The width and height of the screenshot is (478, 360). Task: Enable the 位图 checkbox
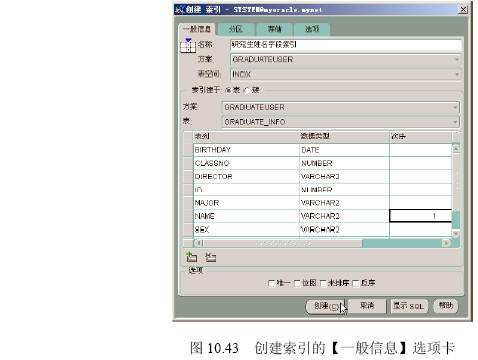(x=297, y=283)
